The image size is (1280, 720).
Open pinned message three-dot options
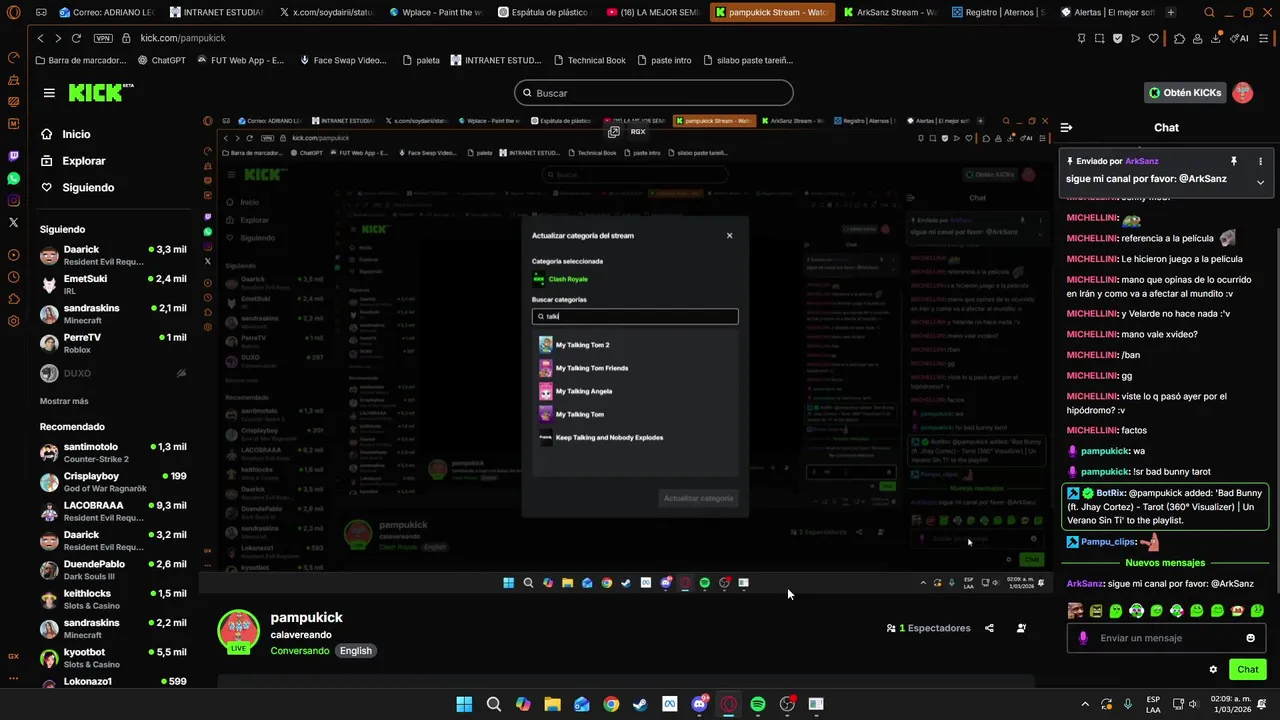pos(1260,161)
